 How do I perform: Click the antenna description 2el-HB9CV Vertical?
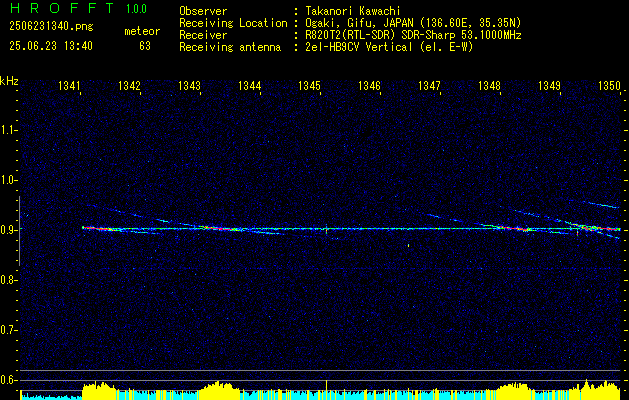pos(359,47)
